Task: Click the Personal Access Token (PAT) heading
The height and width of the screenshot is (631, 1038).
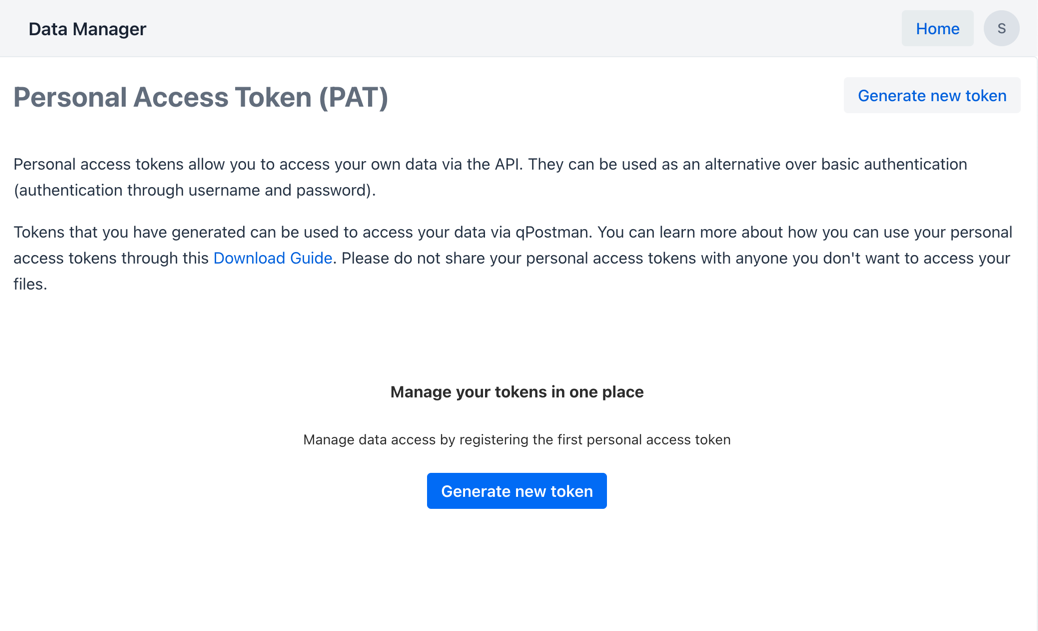Action: [200, 97]
